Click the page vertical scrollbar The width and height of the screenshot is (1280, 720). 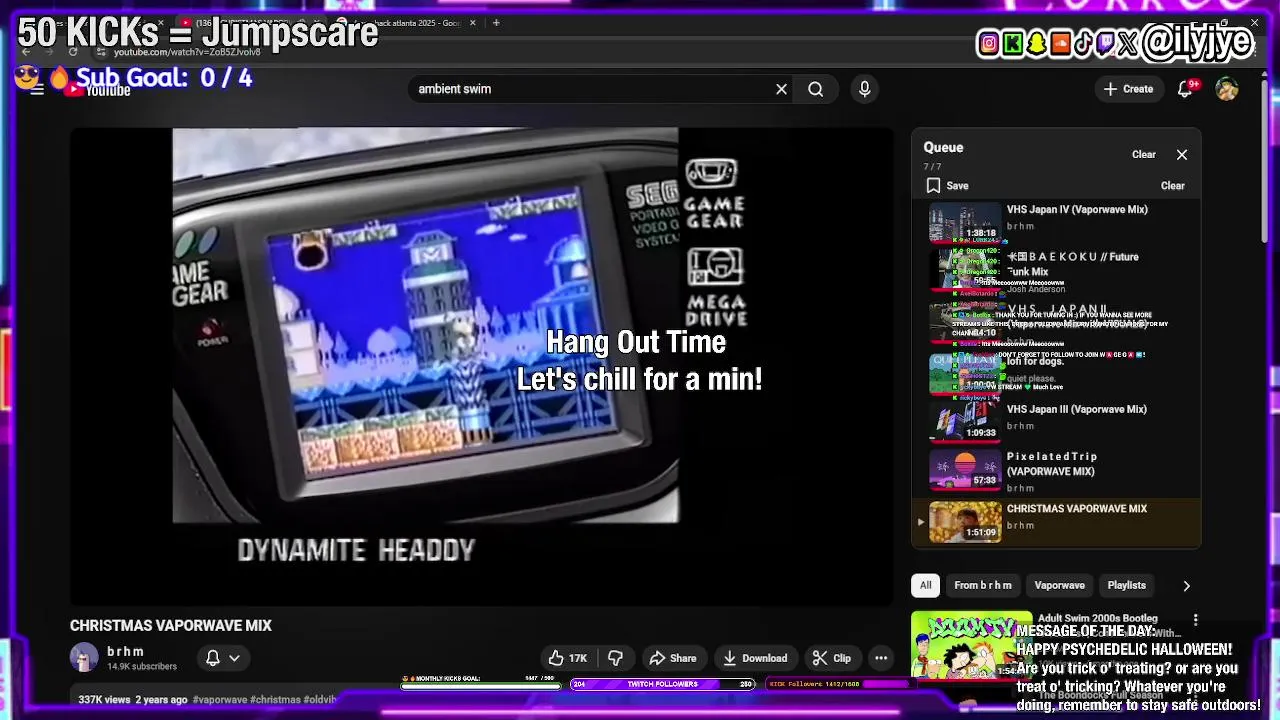pyautogui.click(x=1265, y=160)
